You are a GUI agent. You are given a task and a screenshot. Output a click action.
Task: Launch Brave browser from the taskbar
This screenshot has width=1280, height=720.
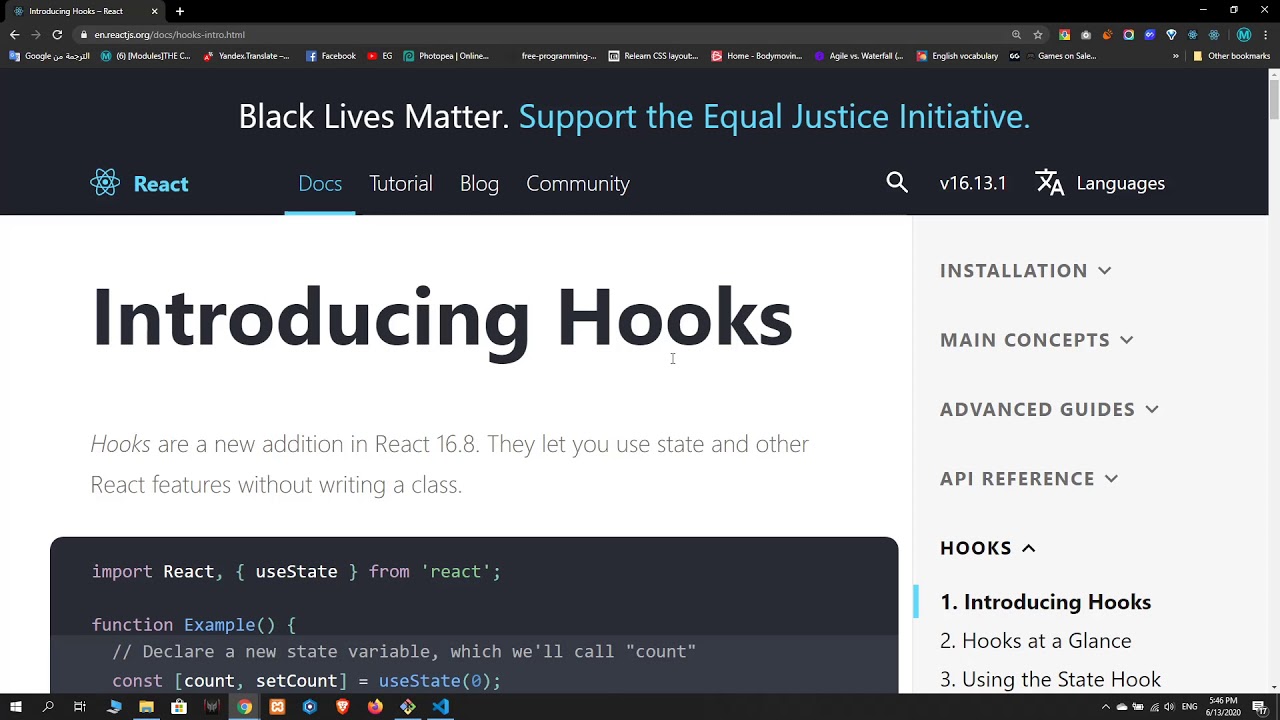point(342,707)
